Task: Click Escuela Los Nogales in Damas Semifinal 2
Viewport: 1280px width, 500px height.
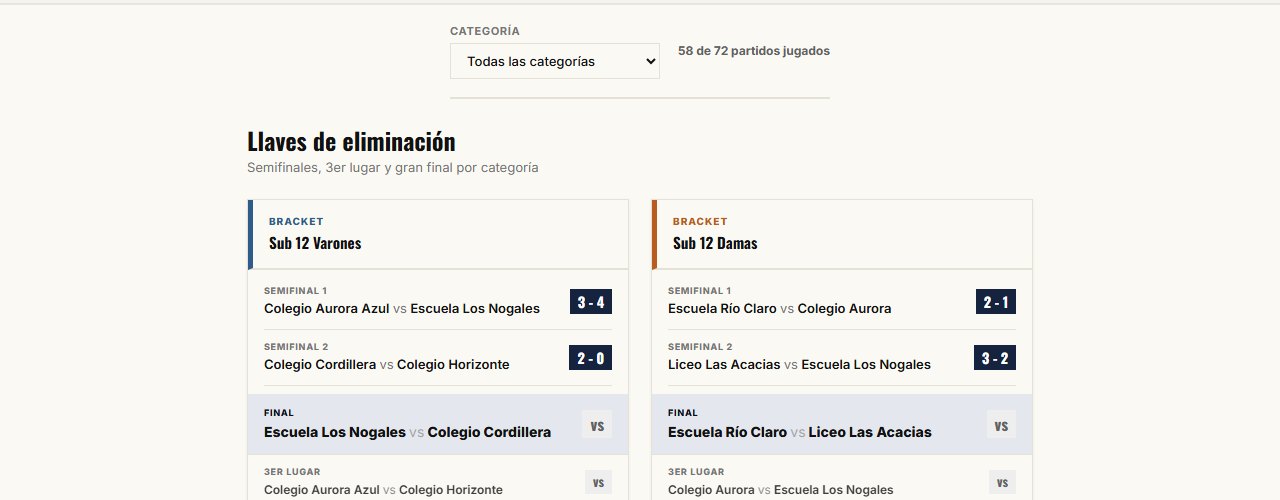Action: point(866,364)
